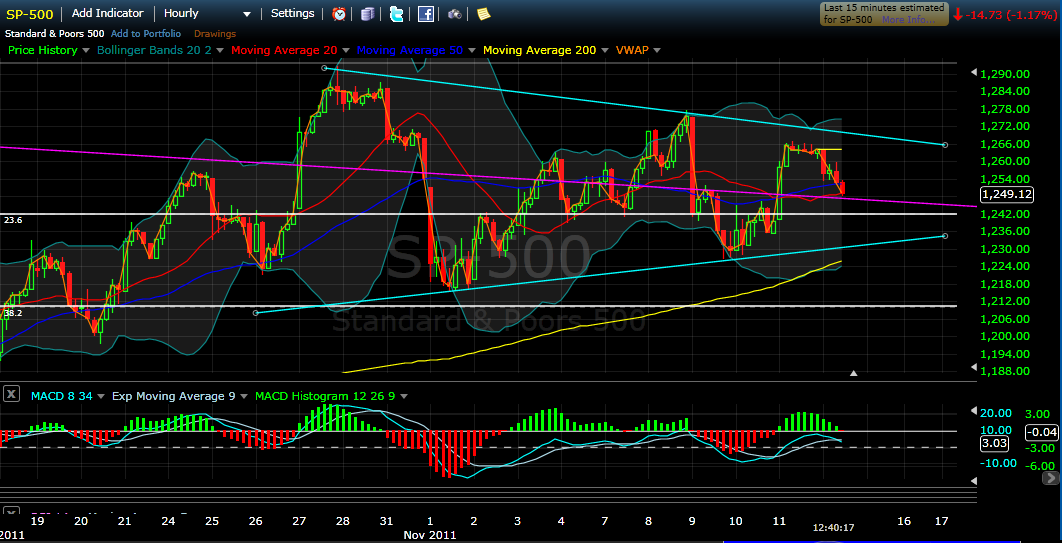Click the alarm clock alert icon
This screenshot has width=1062, height=543.
[339, 14]
